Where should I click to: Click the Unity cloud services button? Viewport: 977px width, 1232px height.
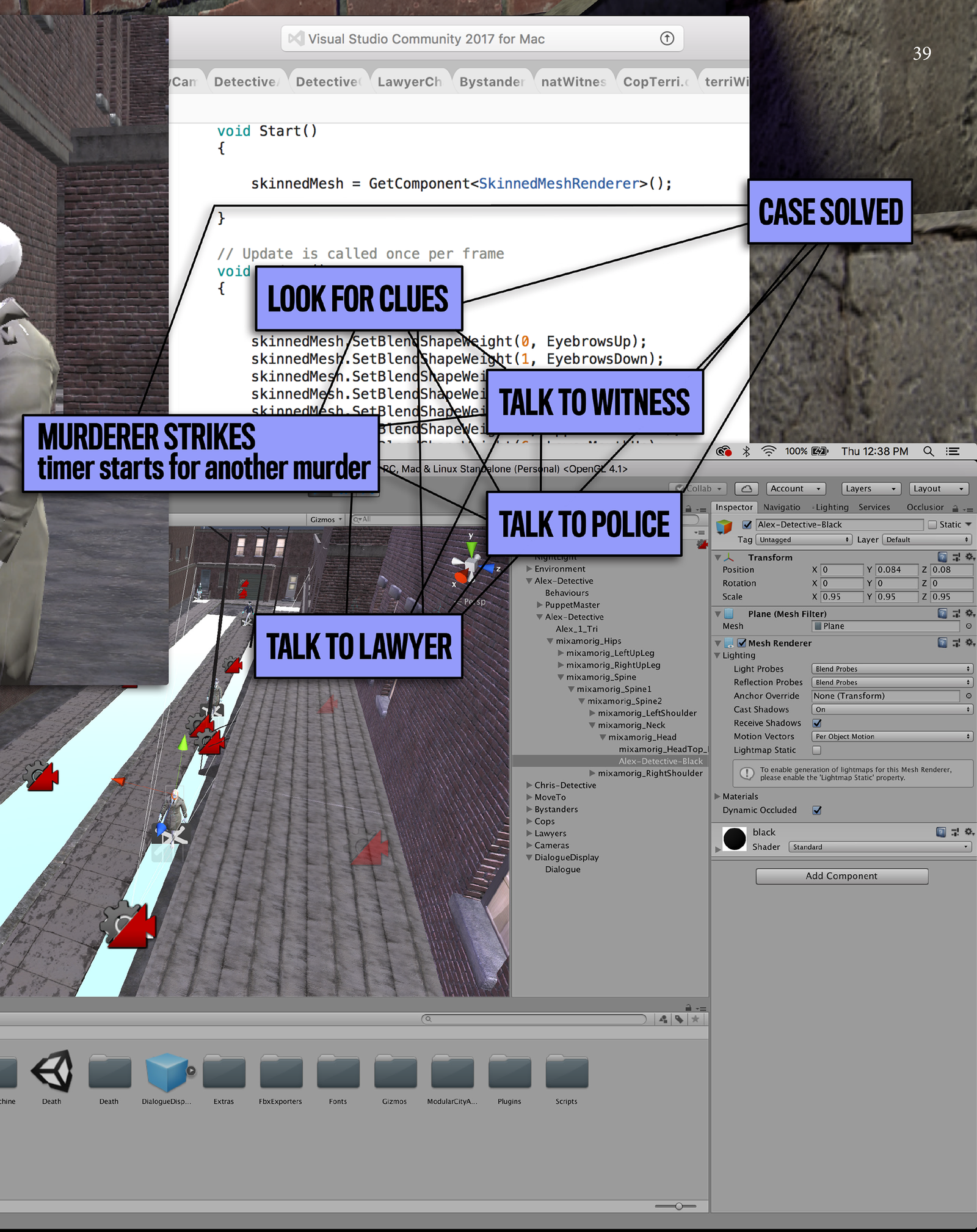(x=746, y=489)
